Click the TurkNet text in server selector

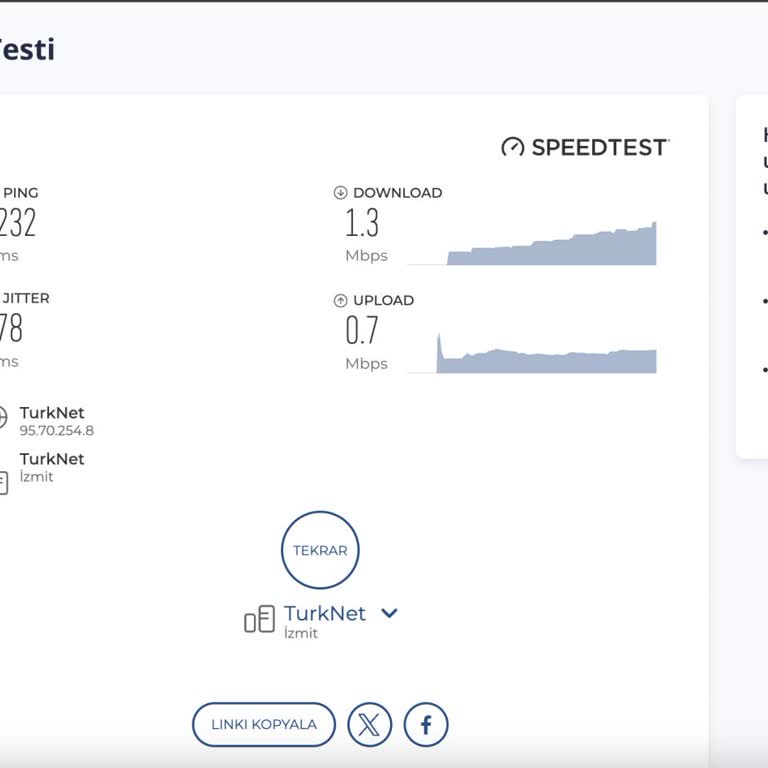325,613
